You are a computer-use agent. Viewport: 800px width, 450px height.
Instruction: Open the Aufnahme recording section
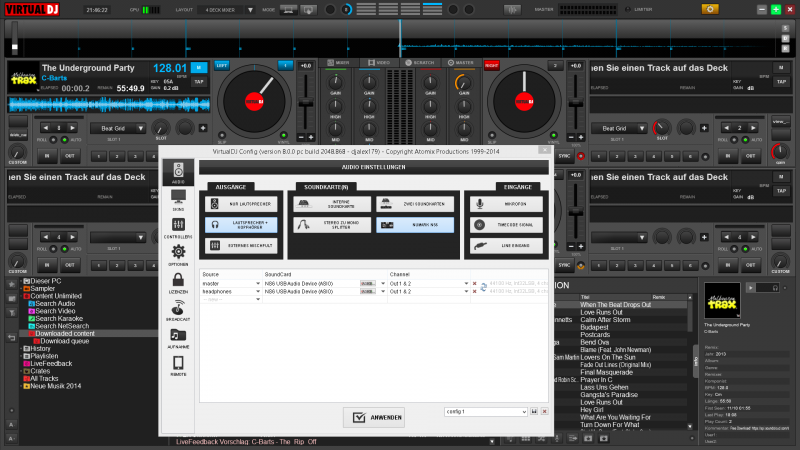178,338
